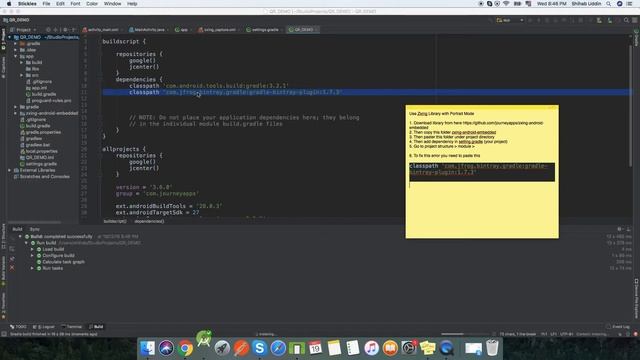
Task: Open Finder from the Dock
Action: 147,348
